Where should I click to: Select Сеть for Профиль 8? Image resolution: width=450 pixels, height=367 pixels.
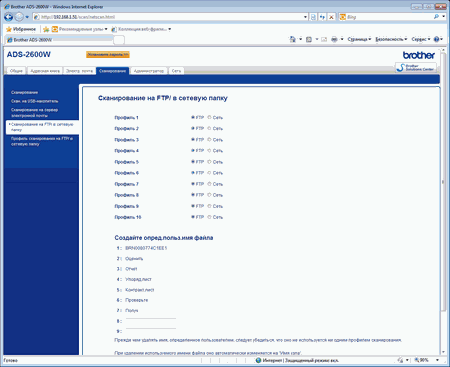pyautogui.click(x=209, y=195)
